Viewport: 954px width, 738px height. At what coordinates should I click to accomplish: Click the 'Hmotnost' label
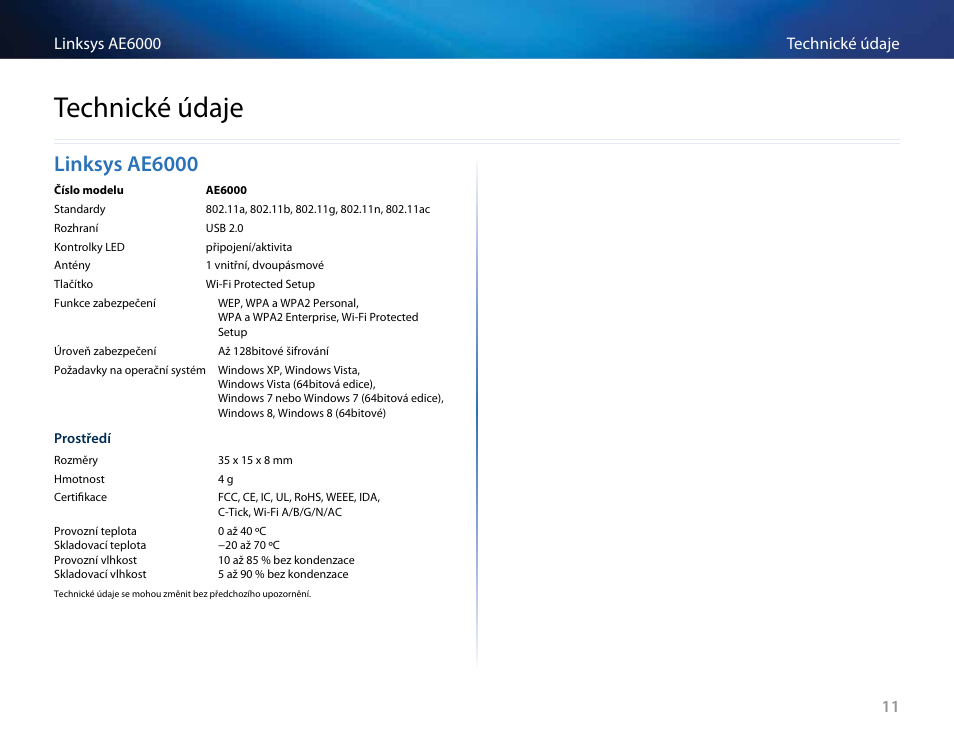79,479
